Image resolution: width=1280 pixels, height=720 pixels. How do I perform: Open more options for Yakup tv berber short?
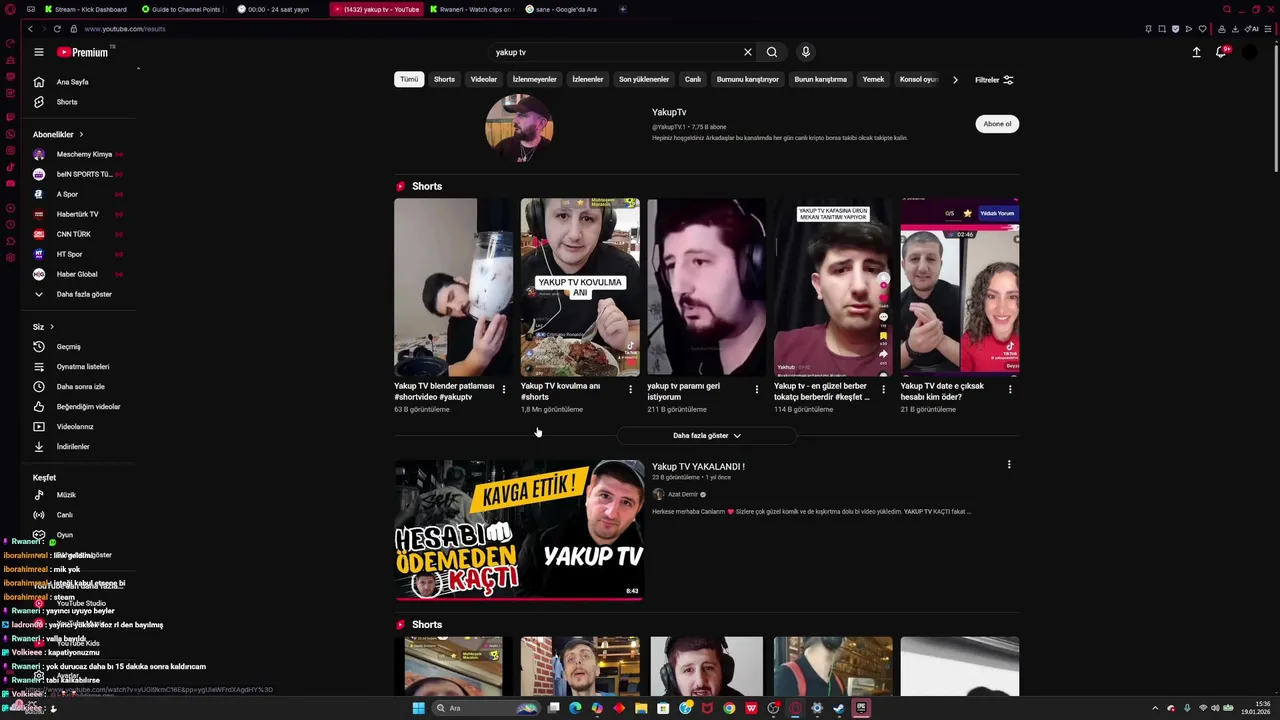(883, 389)
